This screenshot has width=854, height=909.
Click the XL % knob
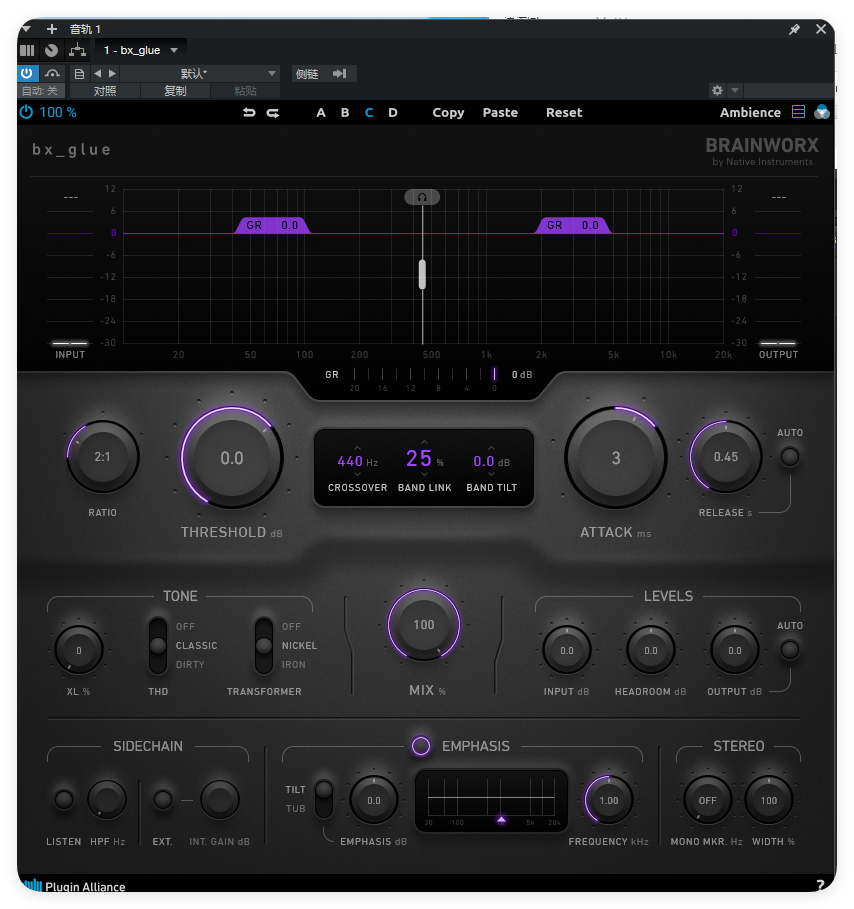(x=79, y=650)
